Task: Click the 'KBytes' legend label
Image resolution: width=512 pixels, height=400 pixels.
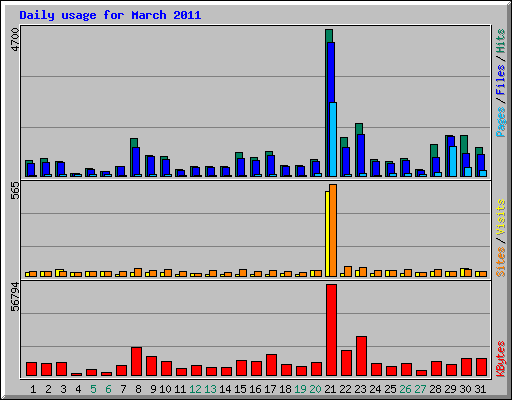Action: [500, 358]
